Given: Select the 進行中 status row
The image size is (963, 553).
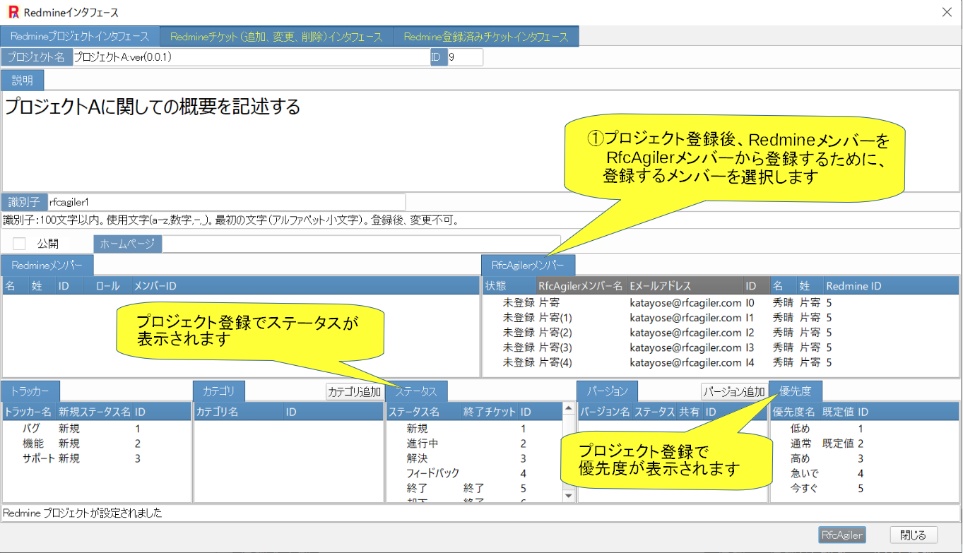Looking at the screenshot, I should click(x=474, y=443).
